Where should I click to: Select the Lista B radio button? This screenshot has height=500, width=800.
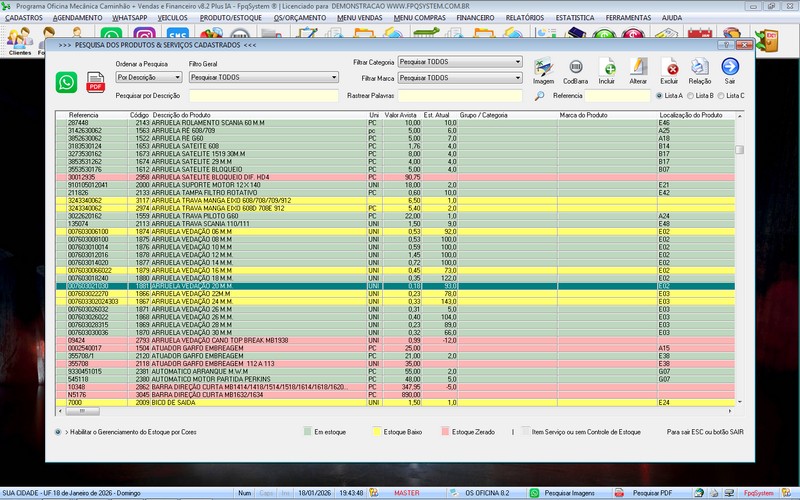click(x=692, y=96)
